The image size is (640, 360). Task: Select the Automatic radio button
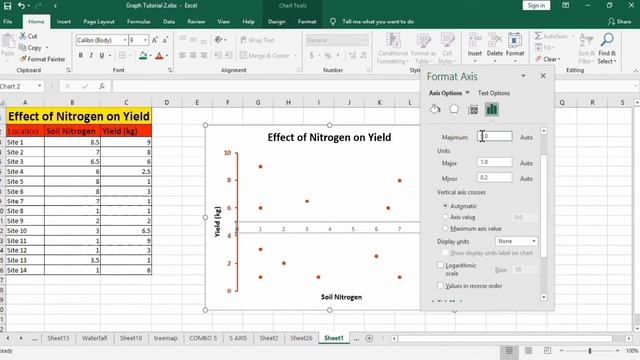pos(445,206)
